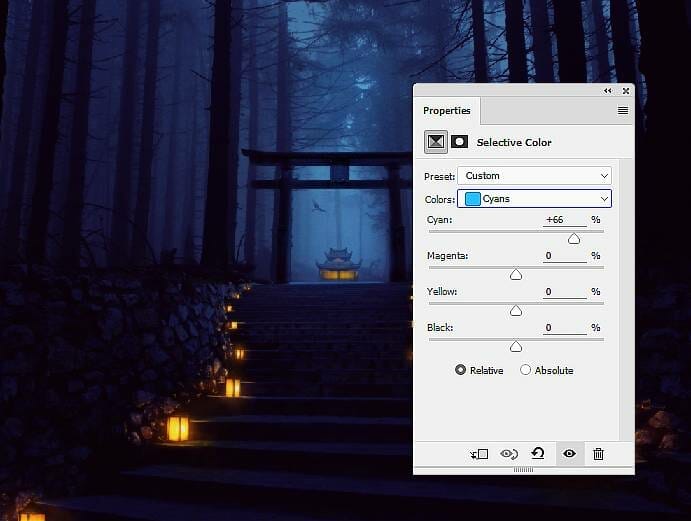This screenshot has height=521, width=691.
Task: Click the Cyan slider handle
Action: 574,239
